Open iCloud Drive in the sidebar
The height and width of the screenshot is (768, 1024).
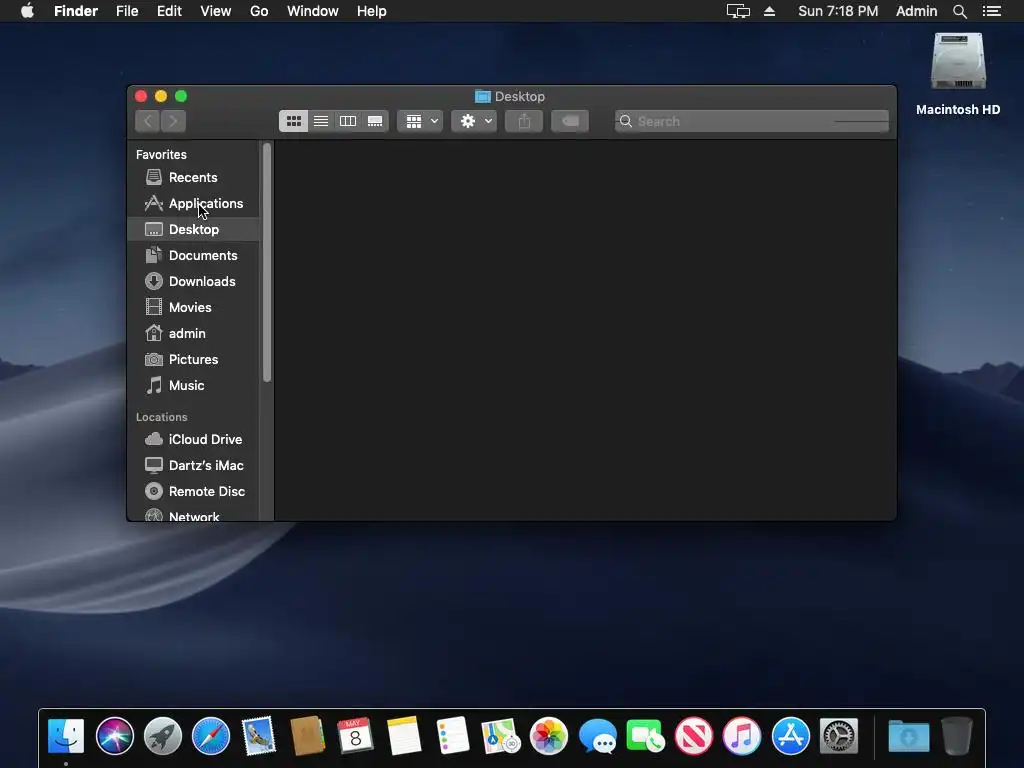tap(193, 439)
